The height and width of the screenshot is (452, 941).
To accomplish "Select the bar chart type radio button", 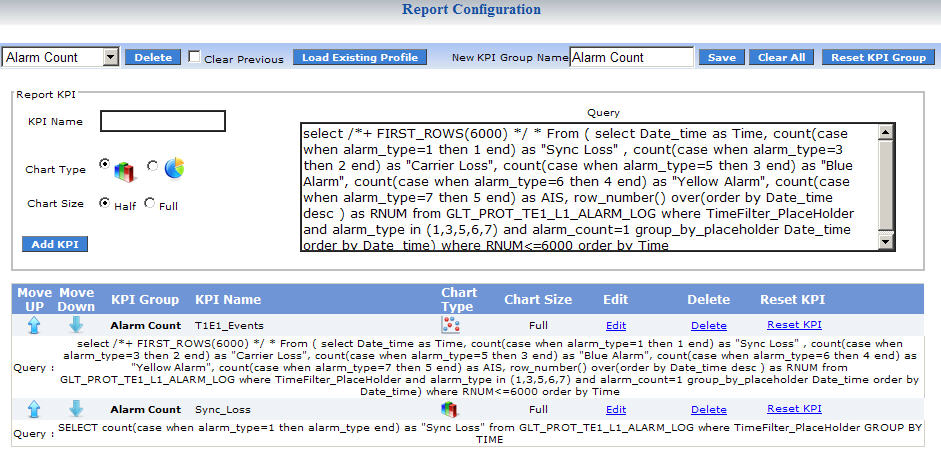I will pos(105,164).
